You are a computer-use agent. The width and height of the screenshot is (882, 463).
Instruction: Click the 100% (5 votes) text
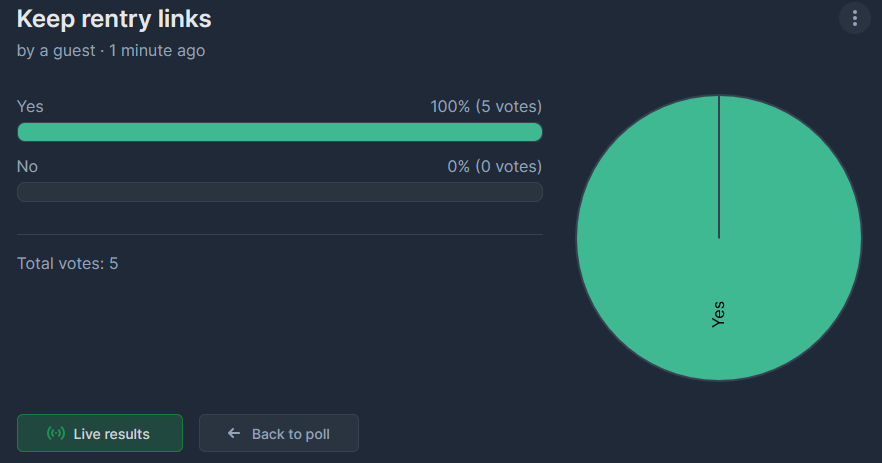coord(486,106)
